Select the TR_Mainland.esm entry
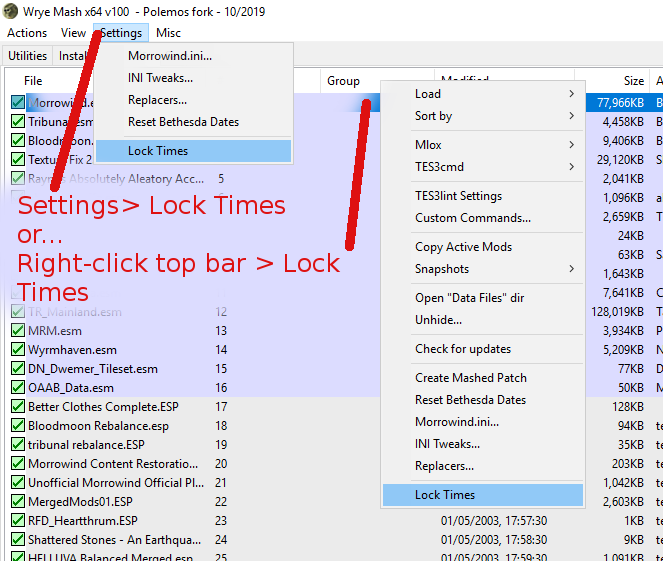This screenshot has height=561, width=663. point(75,312)
